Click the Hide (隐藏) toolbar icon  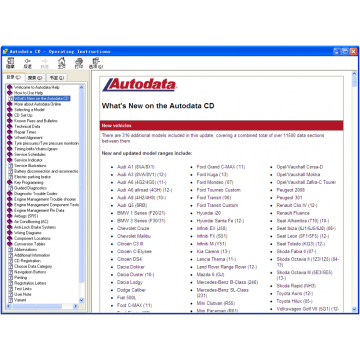click(10, 63)
